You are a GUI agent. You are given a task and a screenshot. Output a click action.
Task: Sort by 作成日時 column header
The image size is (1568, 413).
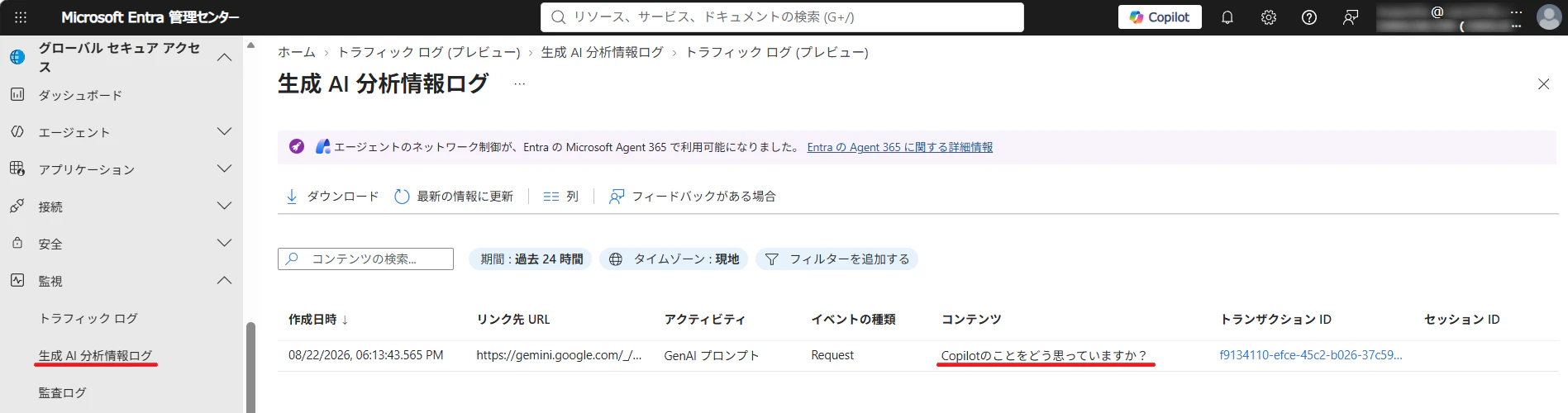[x=318, y=319]
